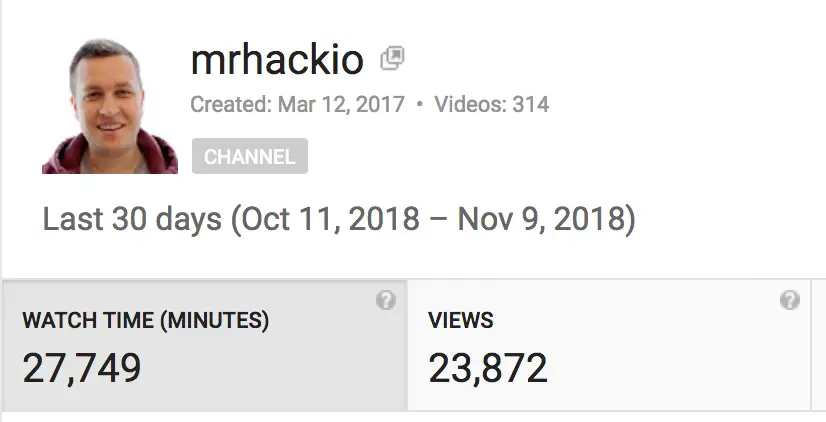826x422 pixels.
Task: Click the 314 video count
Action: point(531,105)
